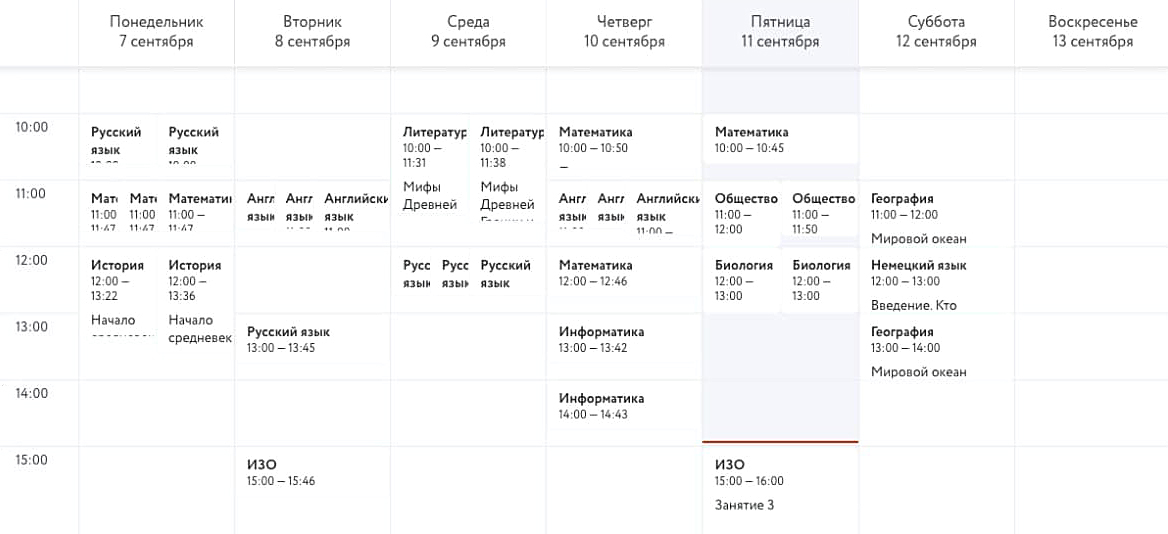Viewport: 1168px width, 534px height.
Task: Open Friday Биология lesson on the left
Action: tap(741, 280)
